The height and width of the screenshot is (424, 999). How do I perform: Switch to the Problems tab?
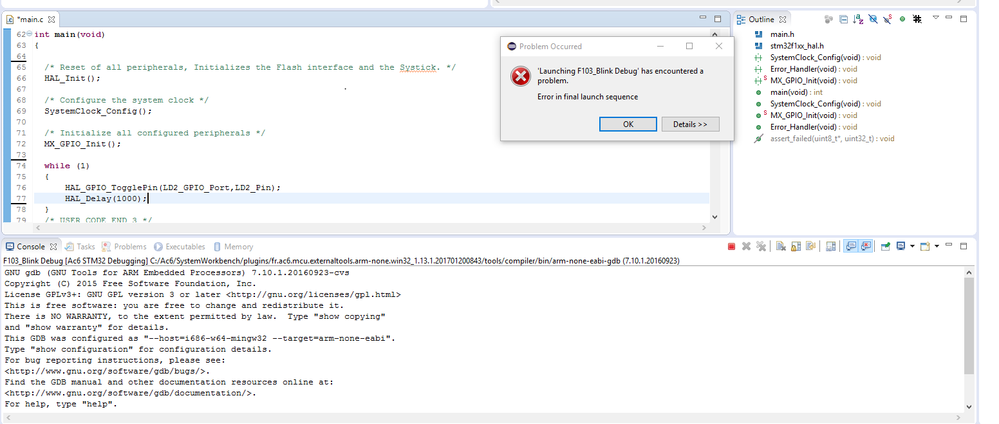pos(124,247)
